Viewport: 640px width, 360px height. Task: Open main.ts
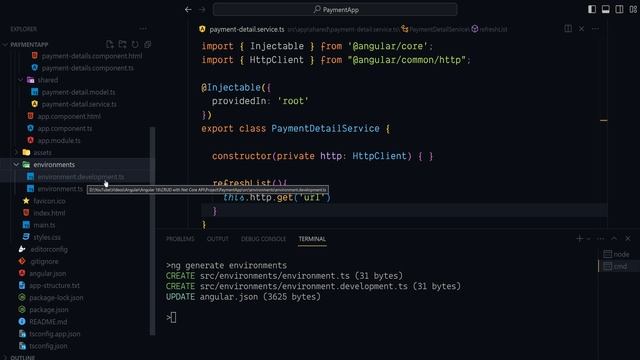click(44, 225)
